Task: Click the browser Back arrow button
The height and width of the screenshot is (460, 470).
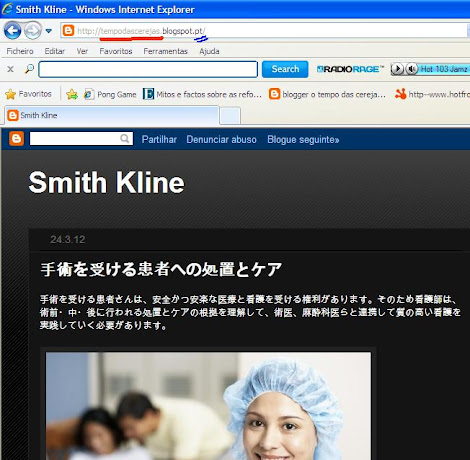Action: tap(13, 31)
